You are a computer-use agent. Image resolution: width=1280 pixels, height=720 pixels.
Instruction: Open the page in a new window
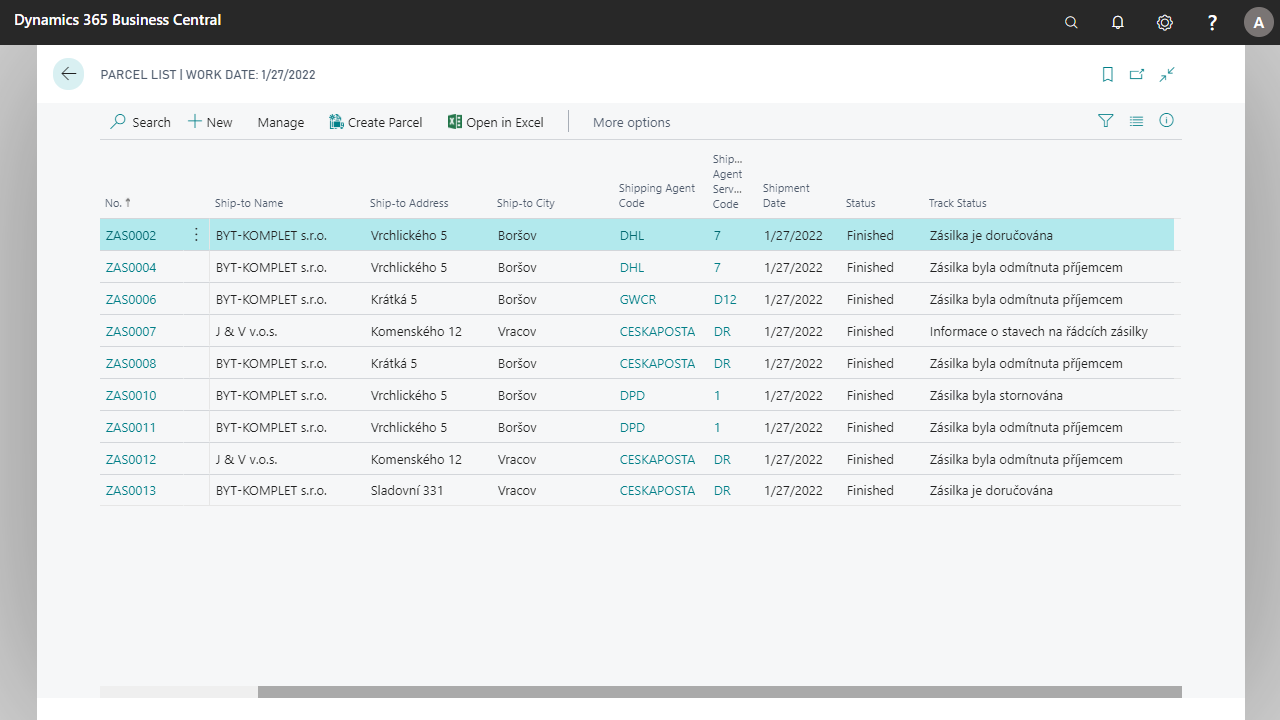[1137, 74]
